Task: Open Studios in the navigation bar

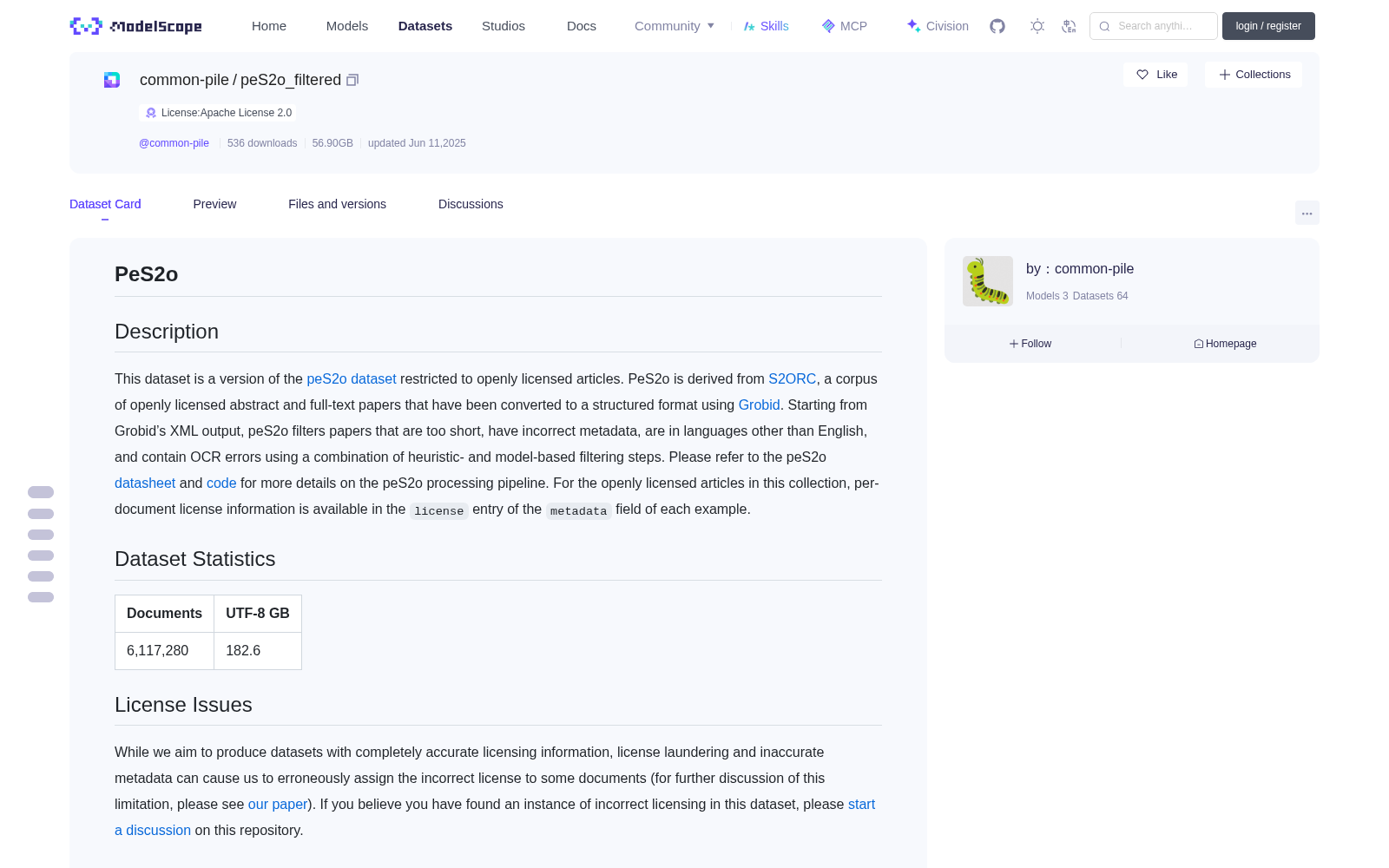Action: pyautogui.click(x=504, y=26)
